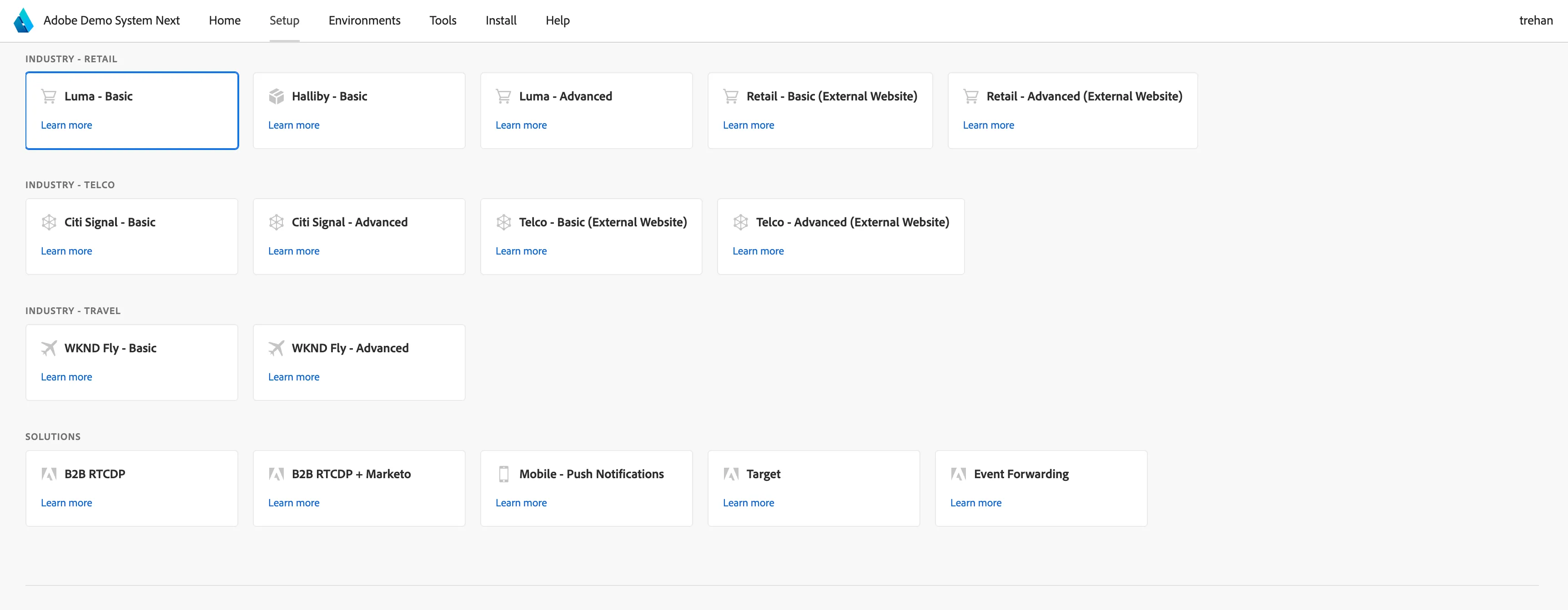Click the Citi Signal - Advanced hexagon icon
The image size is (1568, 610).
276,222
